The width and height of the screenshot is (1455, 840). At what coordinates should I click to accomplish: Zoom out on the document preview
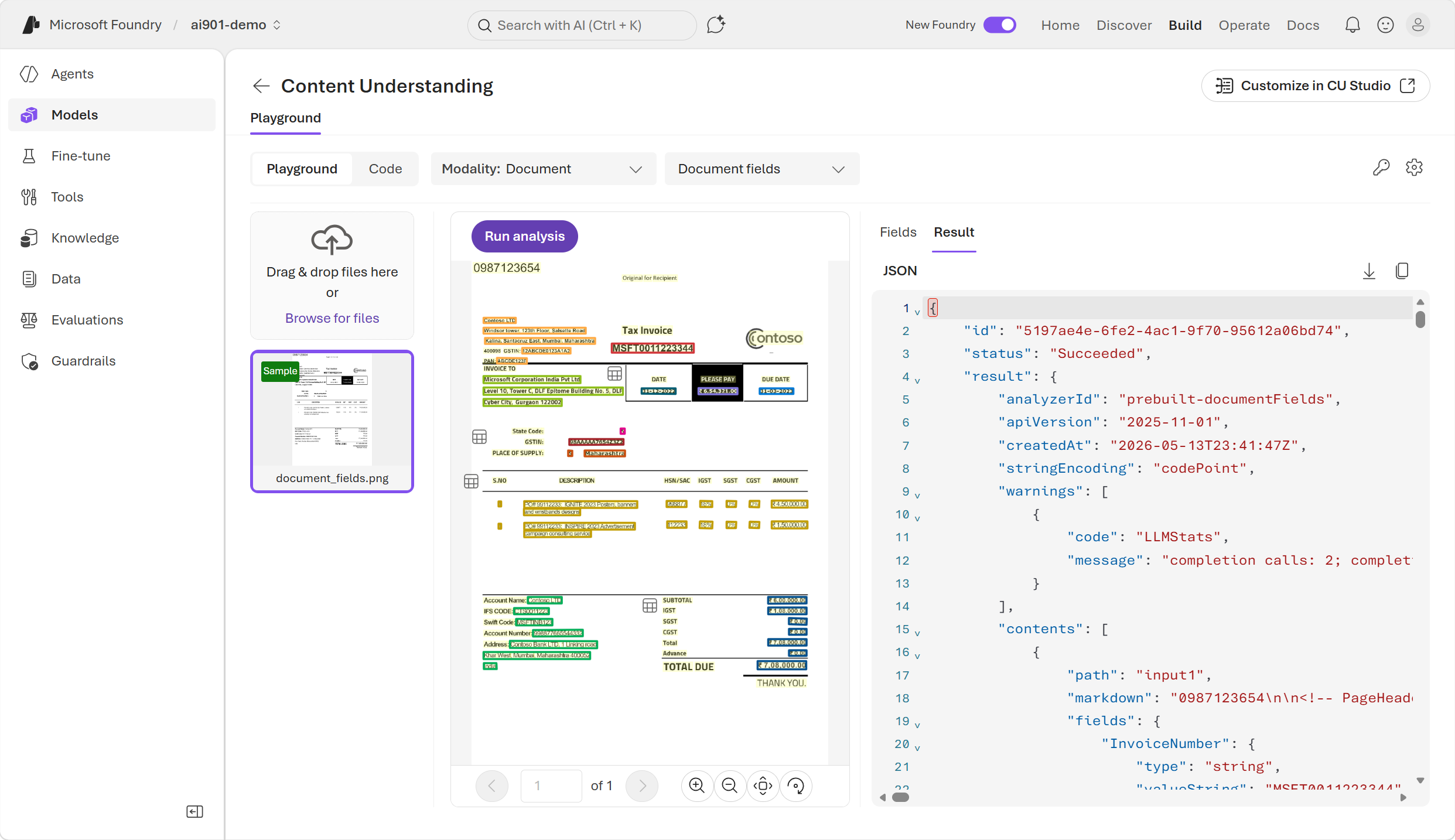point(730,786)
